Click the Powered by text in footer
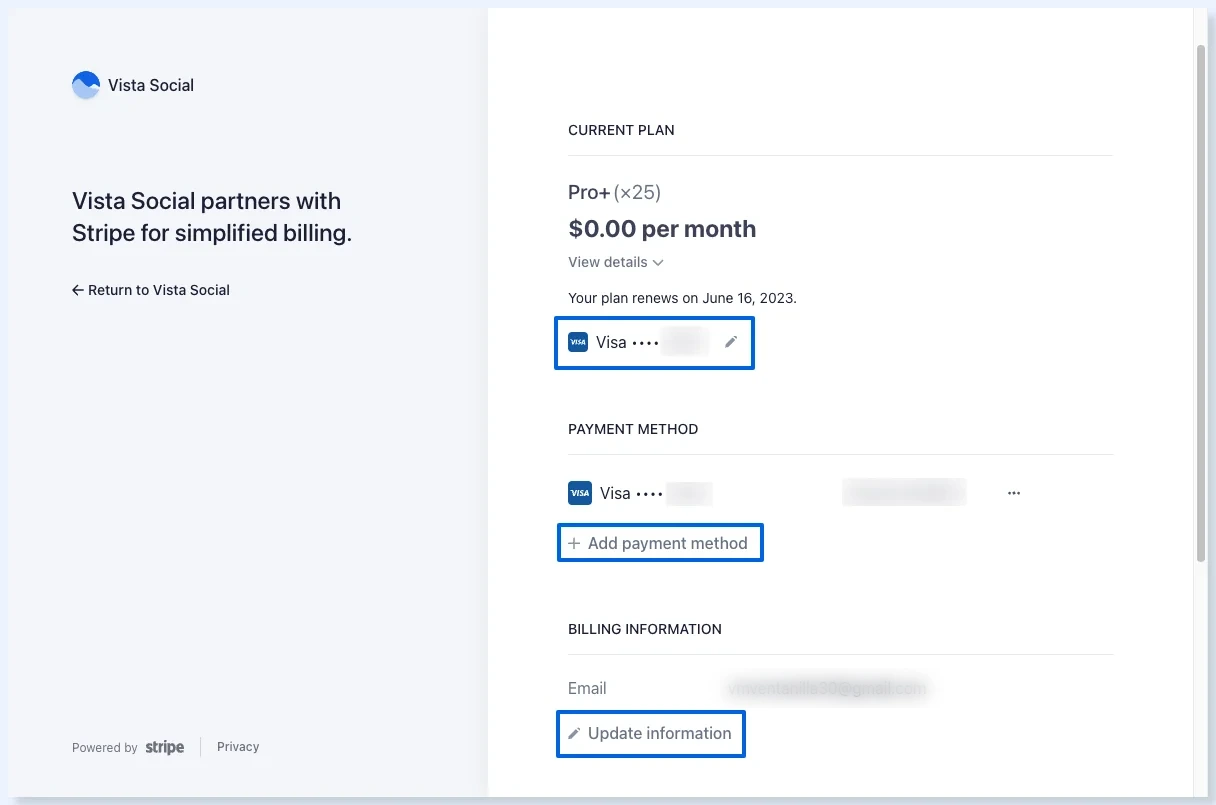The image size is (1216, 805). (x=105, y=748)
